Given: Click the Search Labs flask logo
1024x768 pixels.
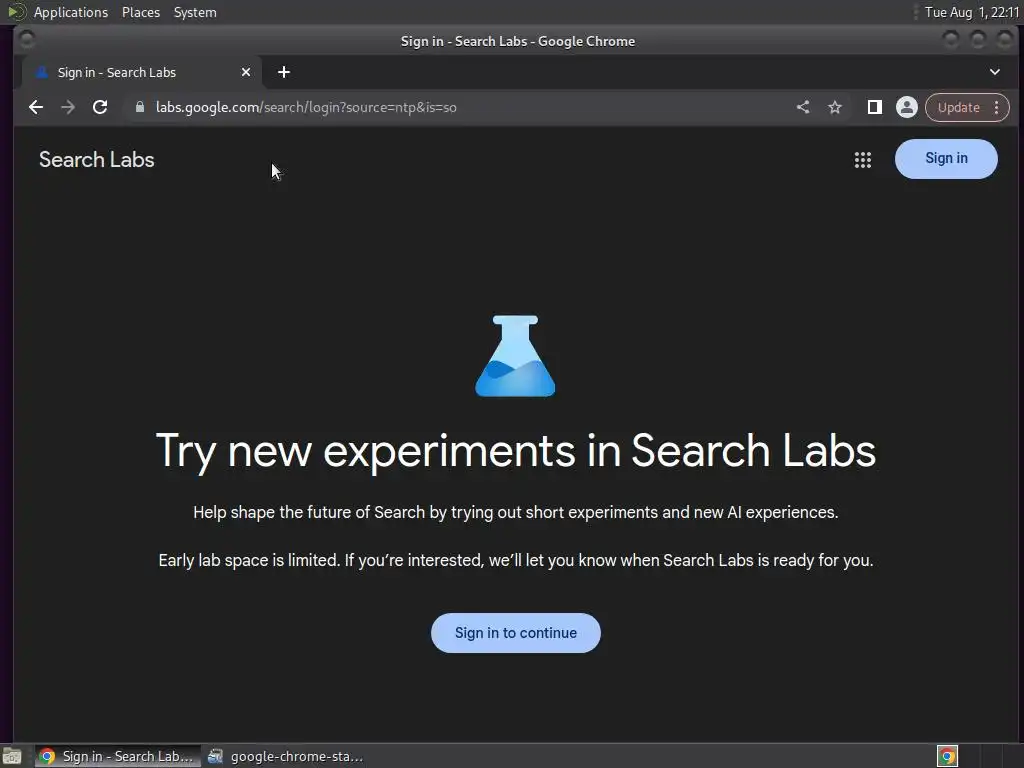Looking at the screenshot, I should (515, 356).
